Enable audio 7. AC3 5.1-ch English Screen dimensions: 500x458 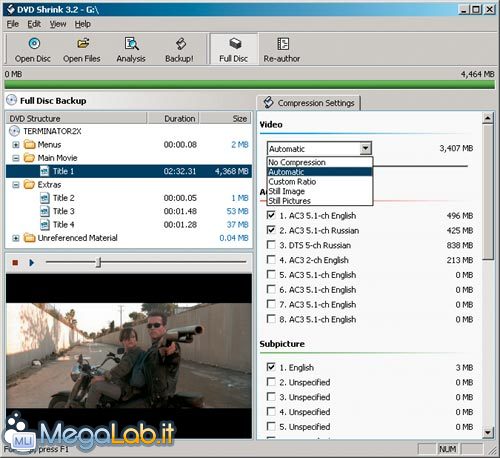point(271,304)
